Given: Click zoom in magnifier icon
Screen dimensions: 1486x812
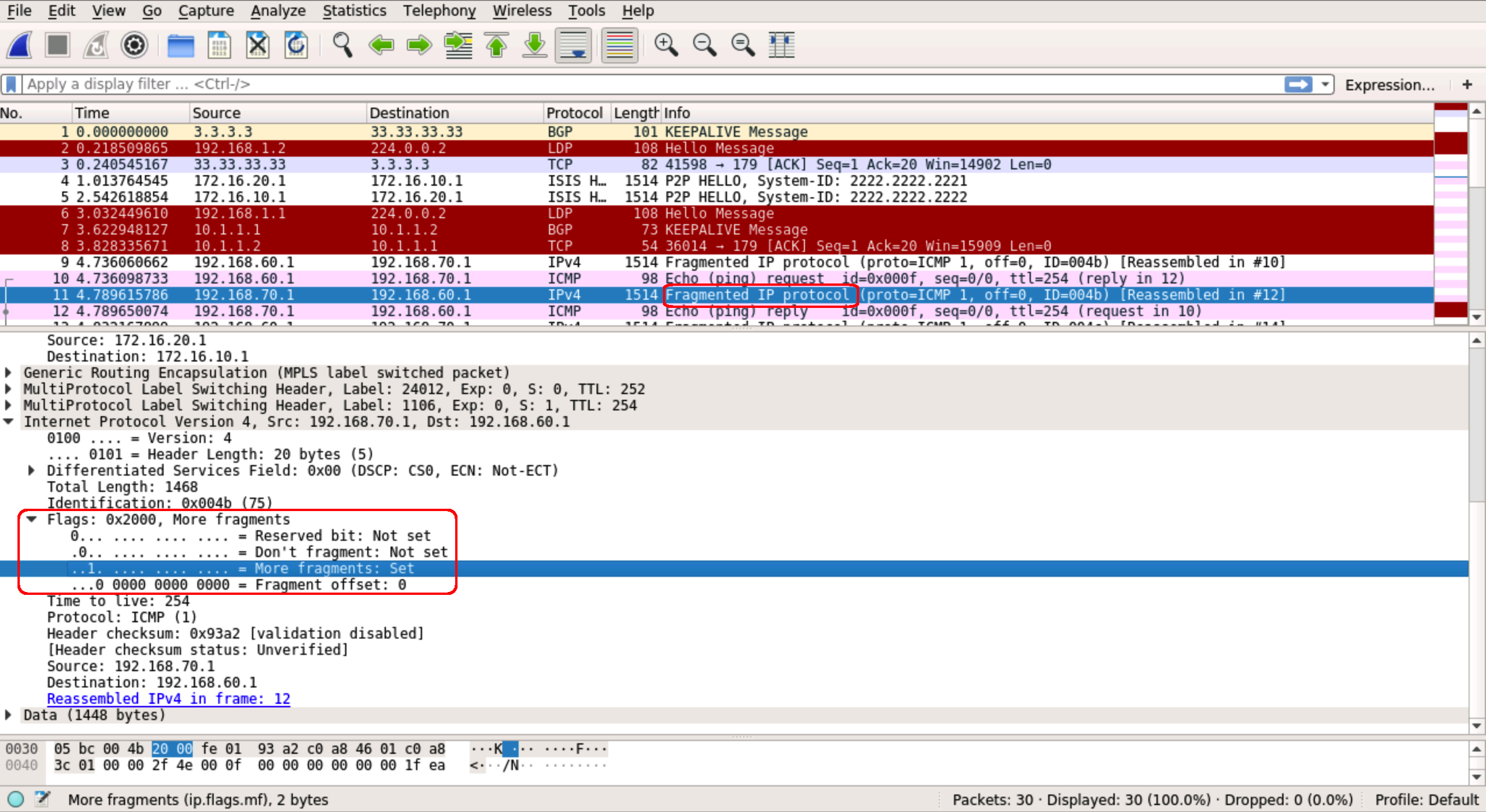Looking at the screenshot, I should pyautogui.click(x=665, y=45).
